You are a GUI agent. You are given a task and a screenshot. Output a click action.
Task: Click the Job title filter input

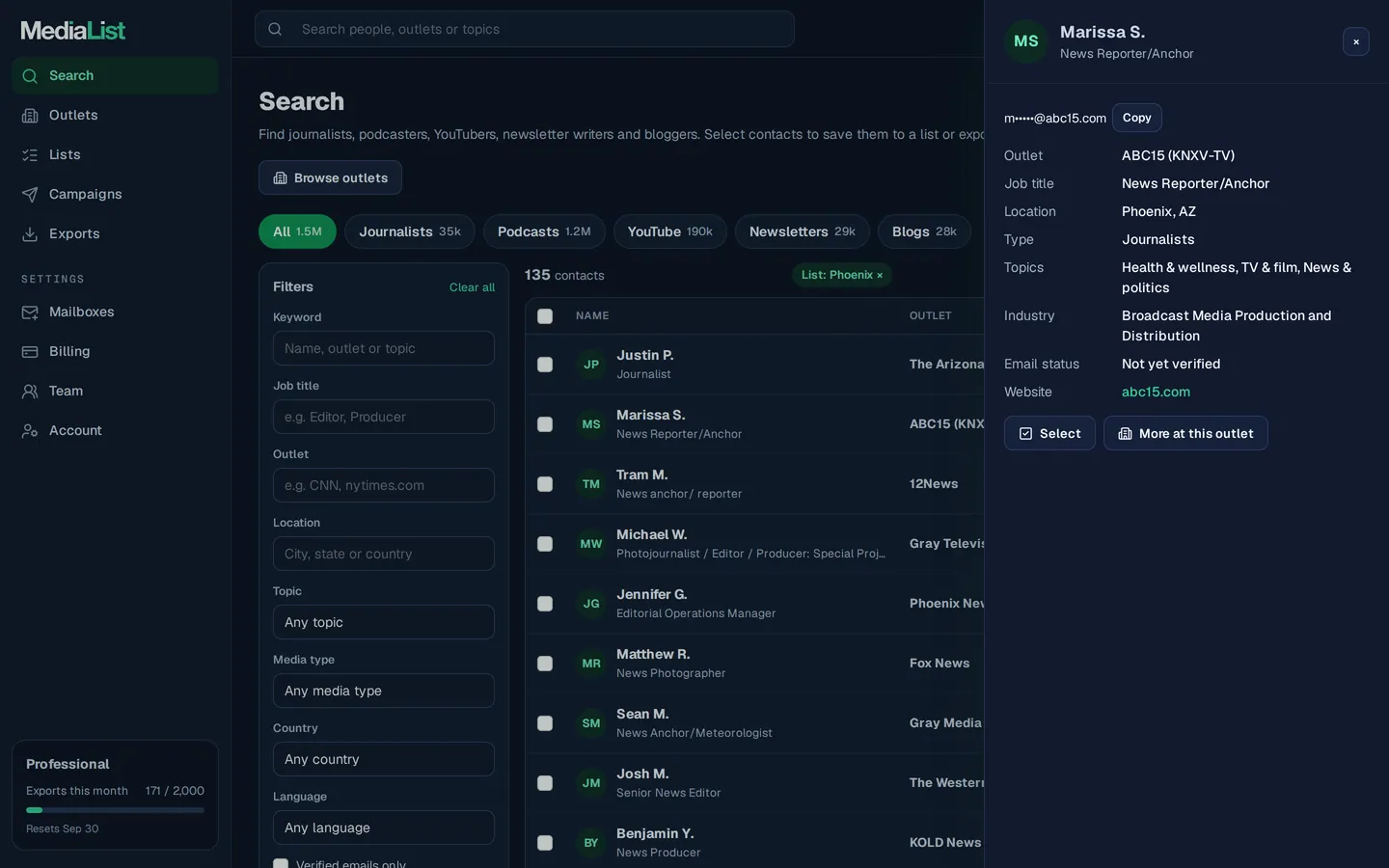coord(384,417)
